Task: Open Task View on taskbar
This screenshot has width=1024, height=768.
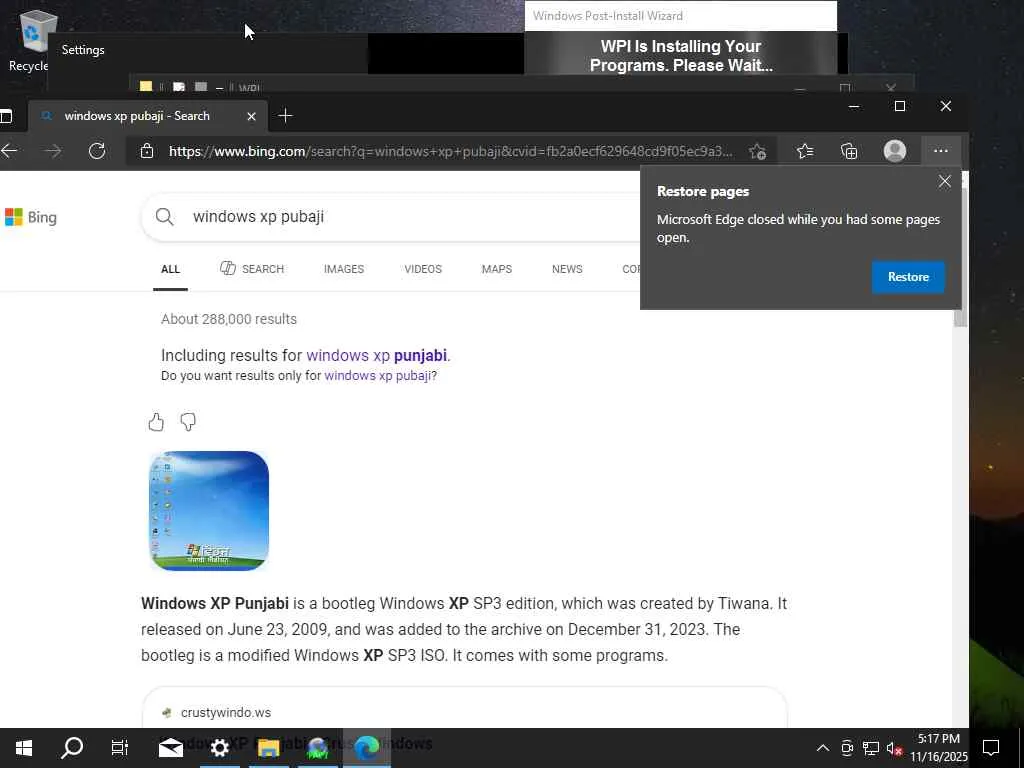Action: tap(120, 748)
